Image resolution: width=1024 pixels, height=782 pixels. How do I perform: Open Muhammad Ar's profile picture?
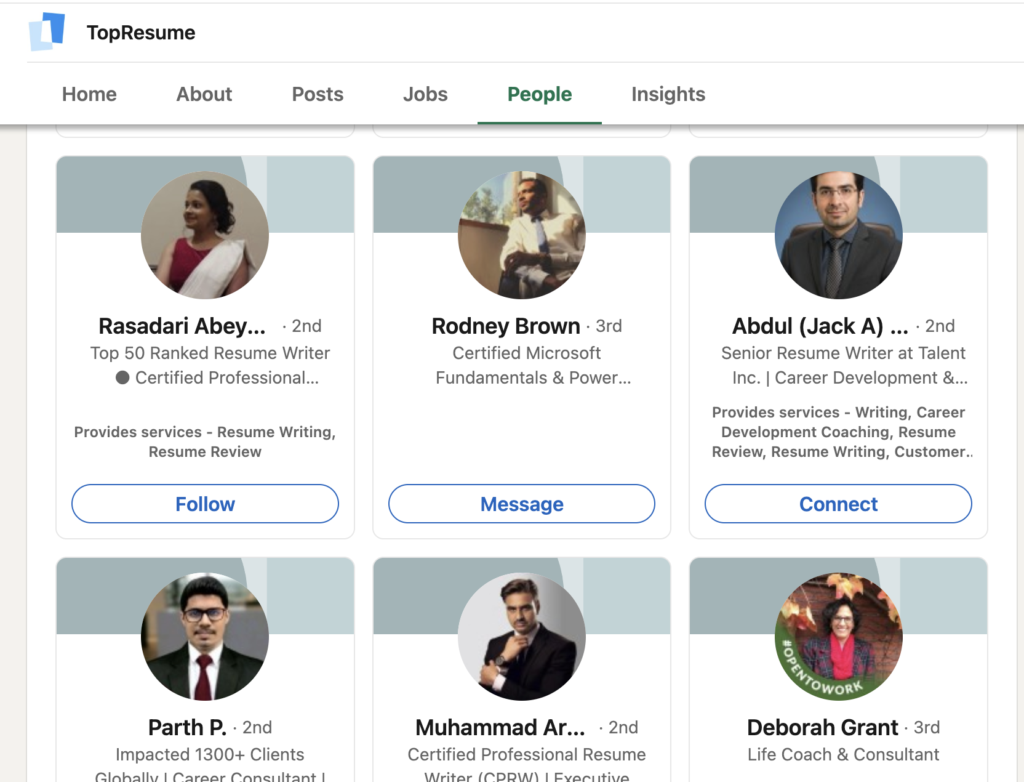pyautogui.click(x=521, y=637)
